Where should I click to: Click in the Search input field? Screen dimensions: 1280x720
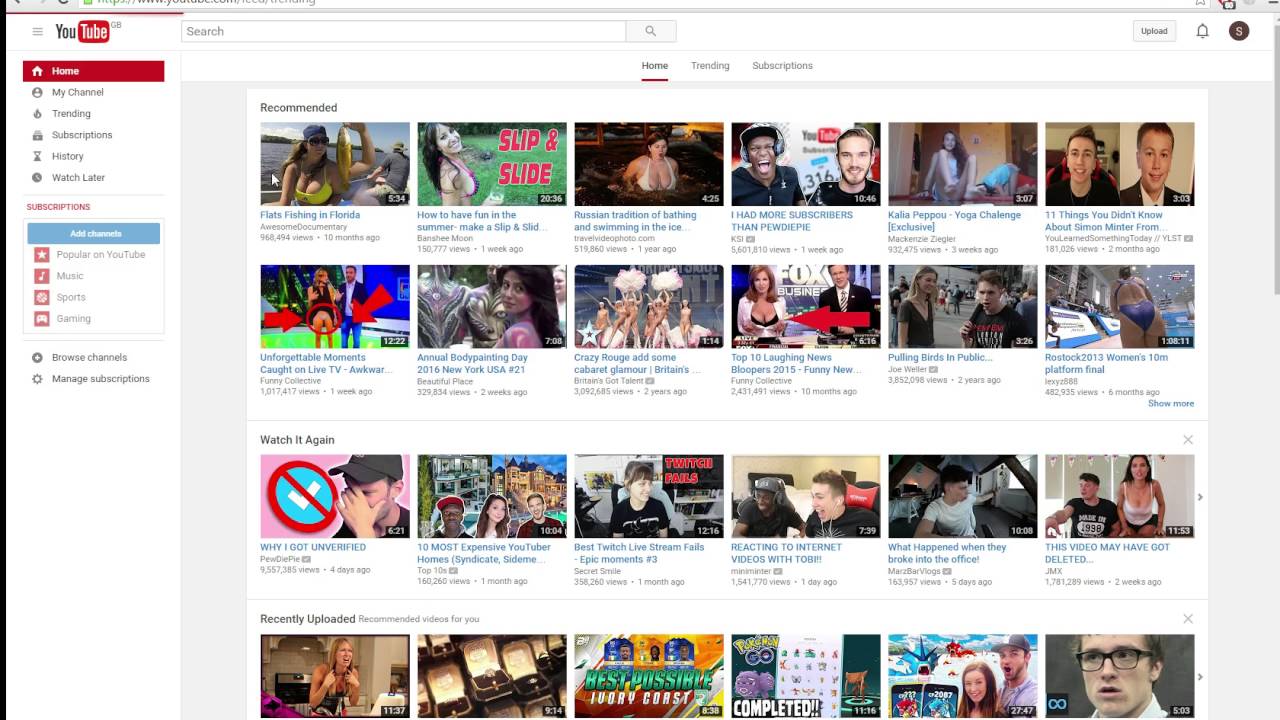pyautogui.click(x=404, y=31)
